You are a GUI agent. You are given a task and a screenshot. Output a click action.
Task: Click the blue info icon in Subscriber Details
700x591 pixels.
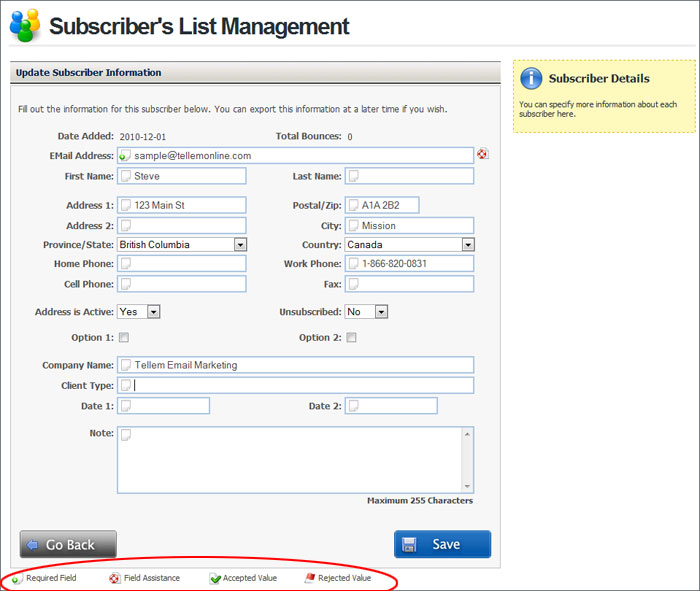pyautogui.click(x=531, y=78)
